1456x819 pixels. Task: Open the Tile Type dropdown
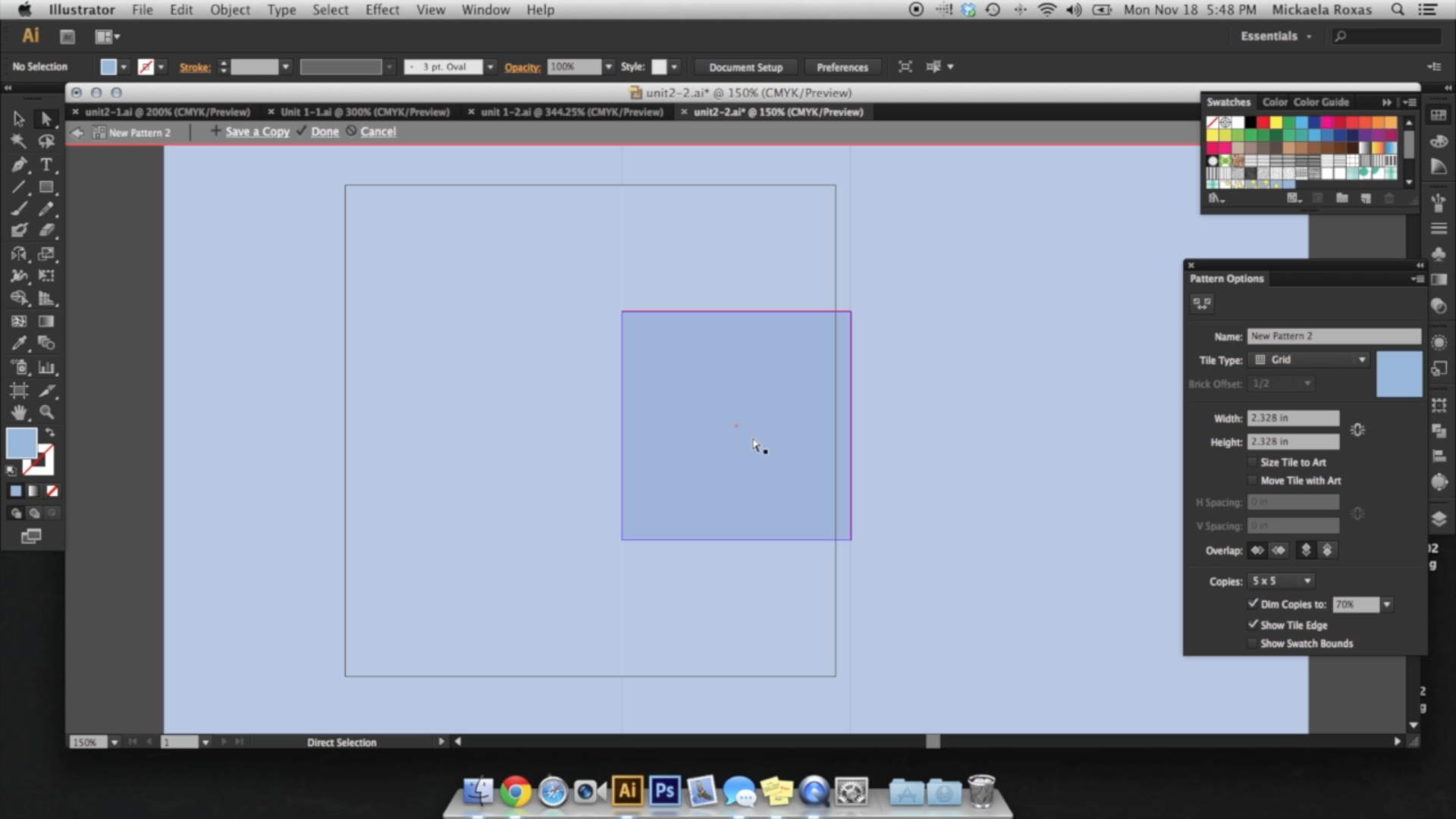pyautogui.click(x=1308, y=359)
